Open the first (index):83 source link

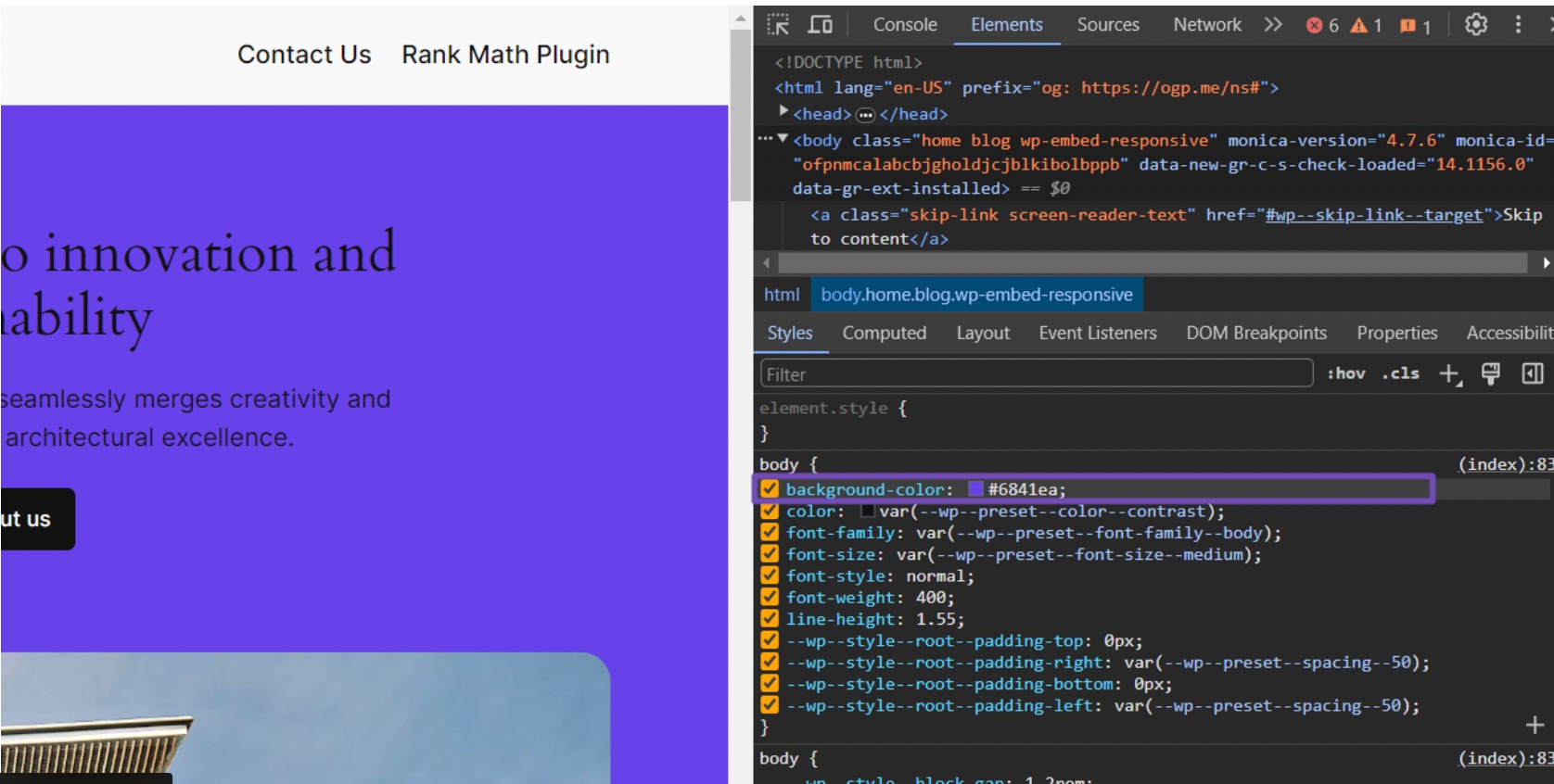[x=1506, y=464]
